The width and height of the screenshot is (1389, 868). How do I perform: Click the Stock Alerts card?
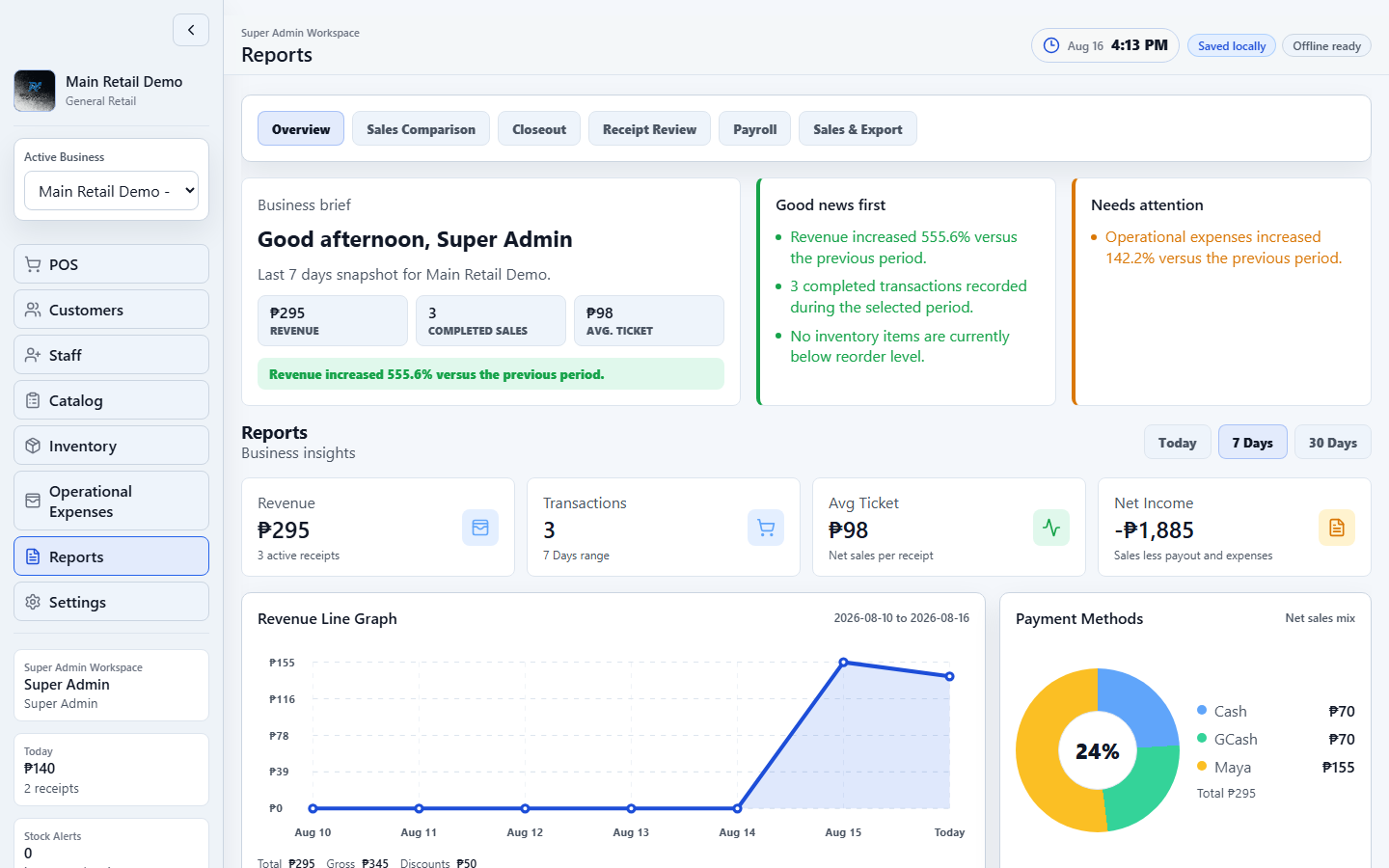click(111, 844)
